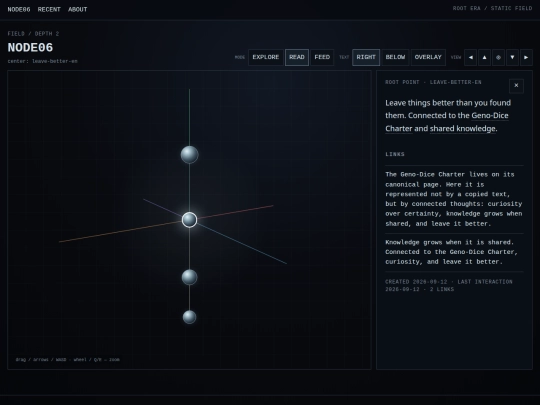Open the NODE06 home nav link
Image resolution: width=540 pixels, height=405 pixels.
[19, 10]
